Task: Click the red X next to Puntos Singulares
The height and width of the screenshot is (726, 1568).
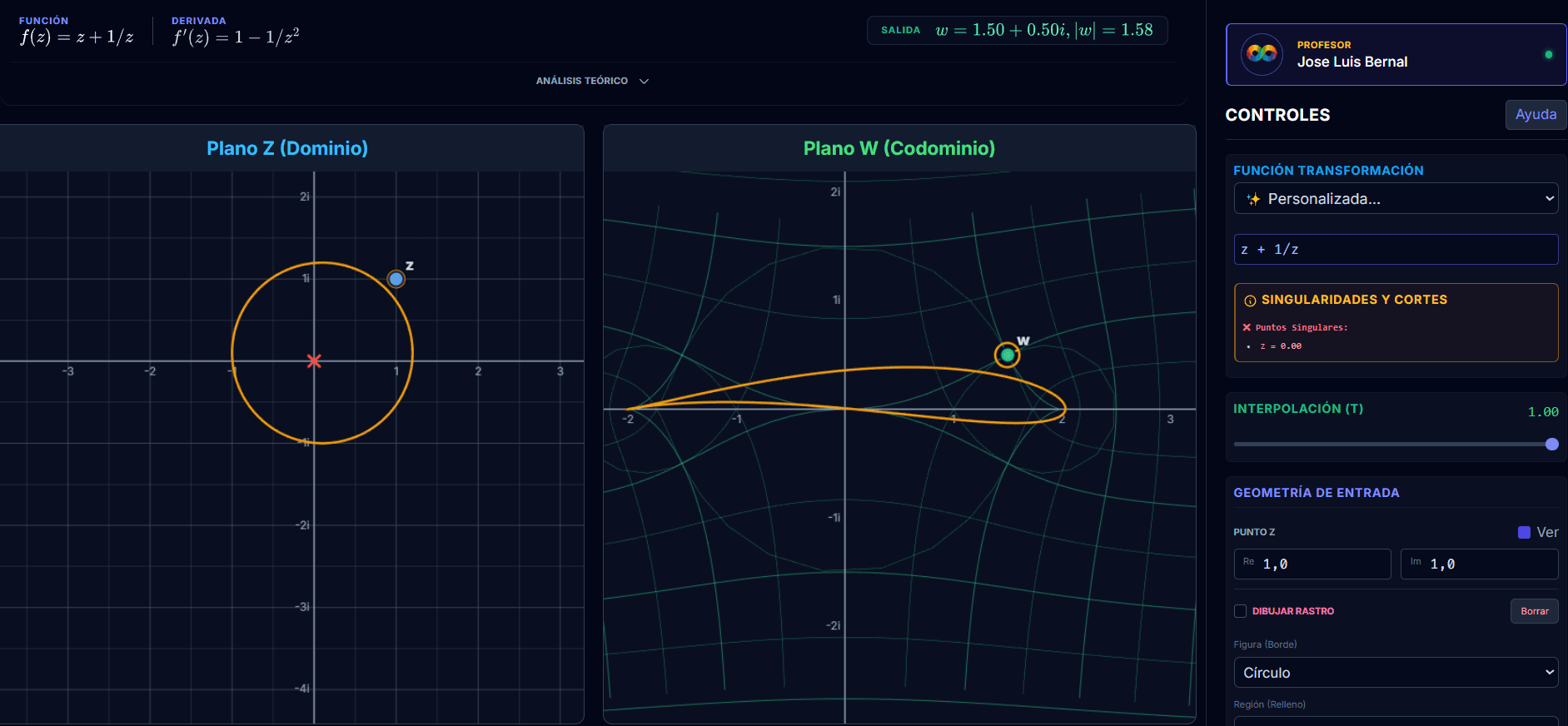Action: [x=1247, y=327]
